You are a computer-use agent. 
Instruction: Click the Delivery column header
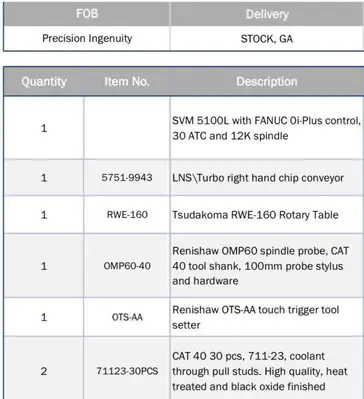point(267,14)
